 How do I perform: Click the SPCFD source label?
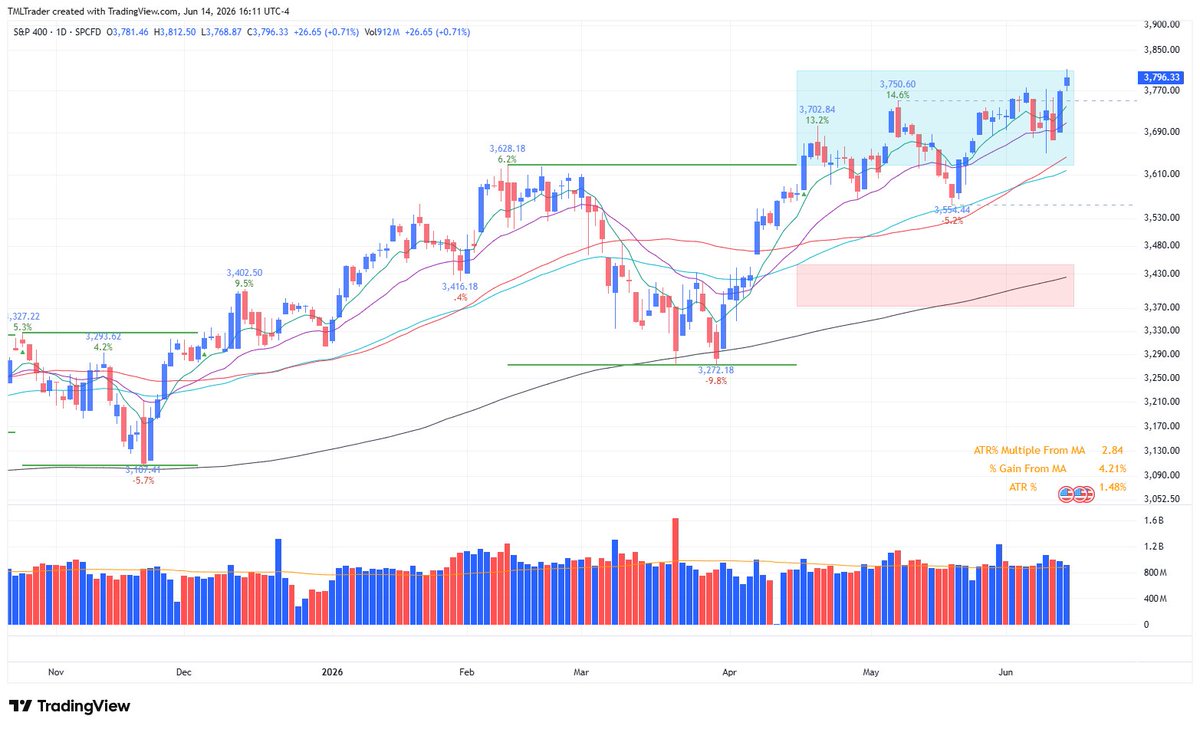pos(86,32)
